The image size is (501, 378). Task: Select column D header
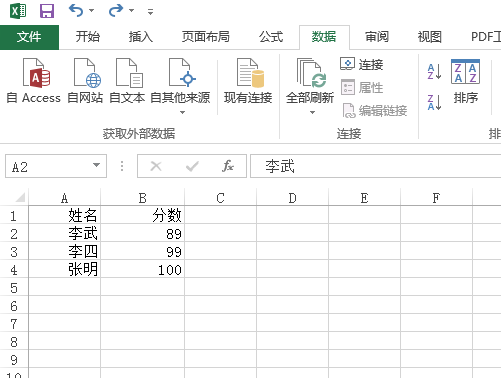(x=292, y=198)
